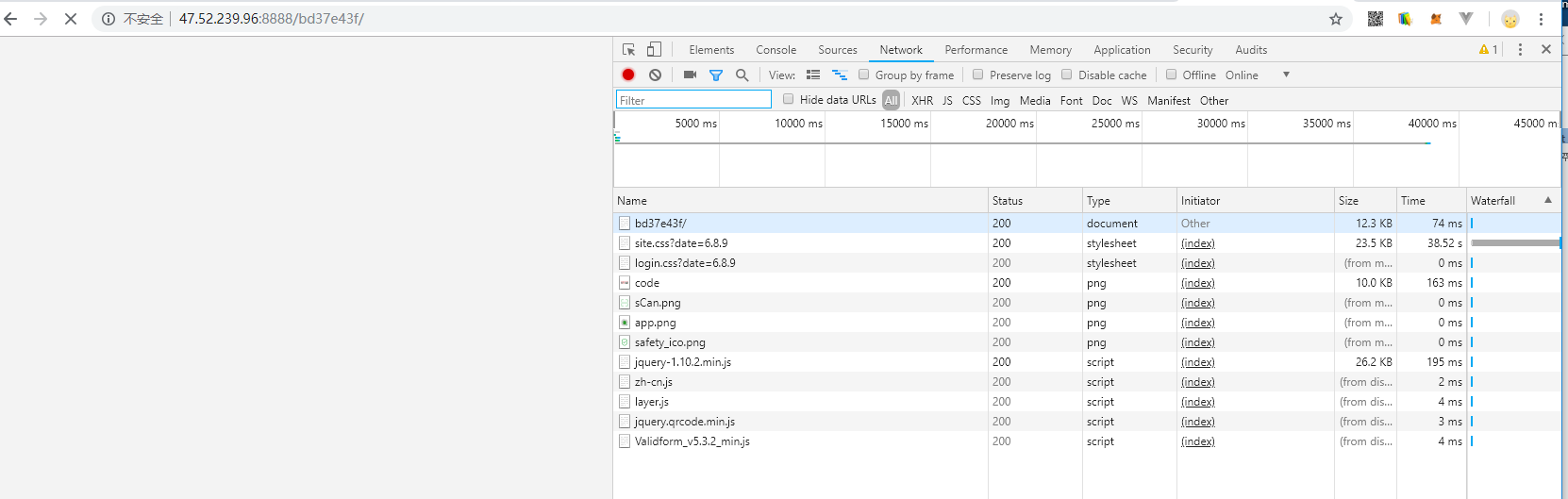Select the All filter type

(x=891, y=100)
